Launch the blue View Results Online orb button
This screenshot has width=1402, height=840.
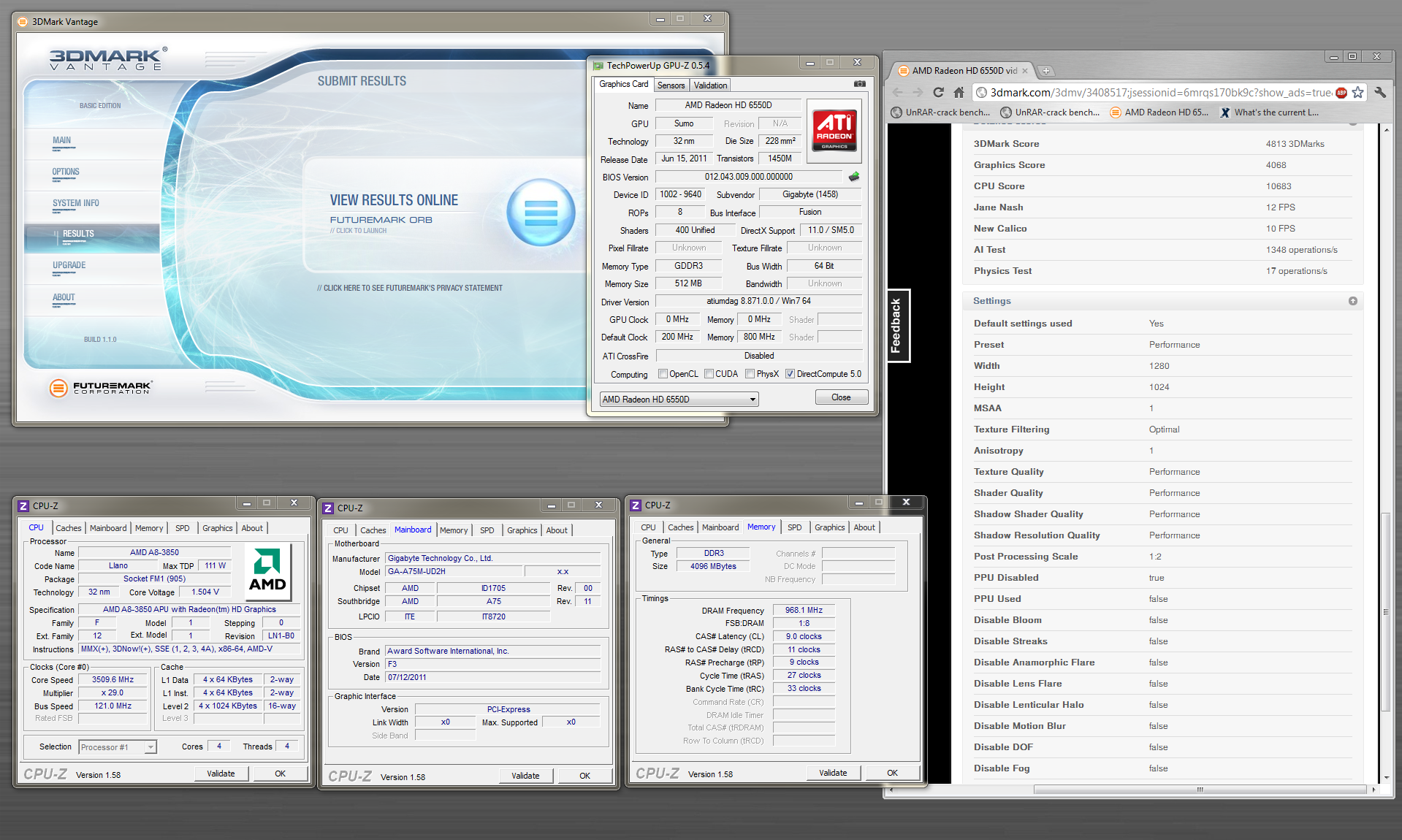pos(541,213)
